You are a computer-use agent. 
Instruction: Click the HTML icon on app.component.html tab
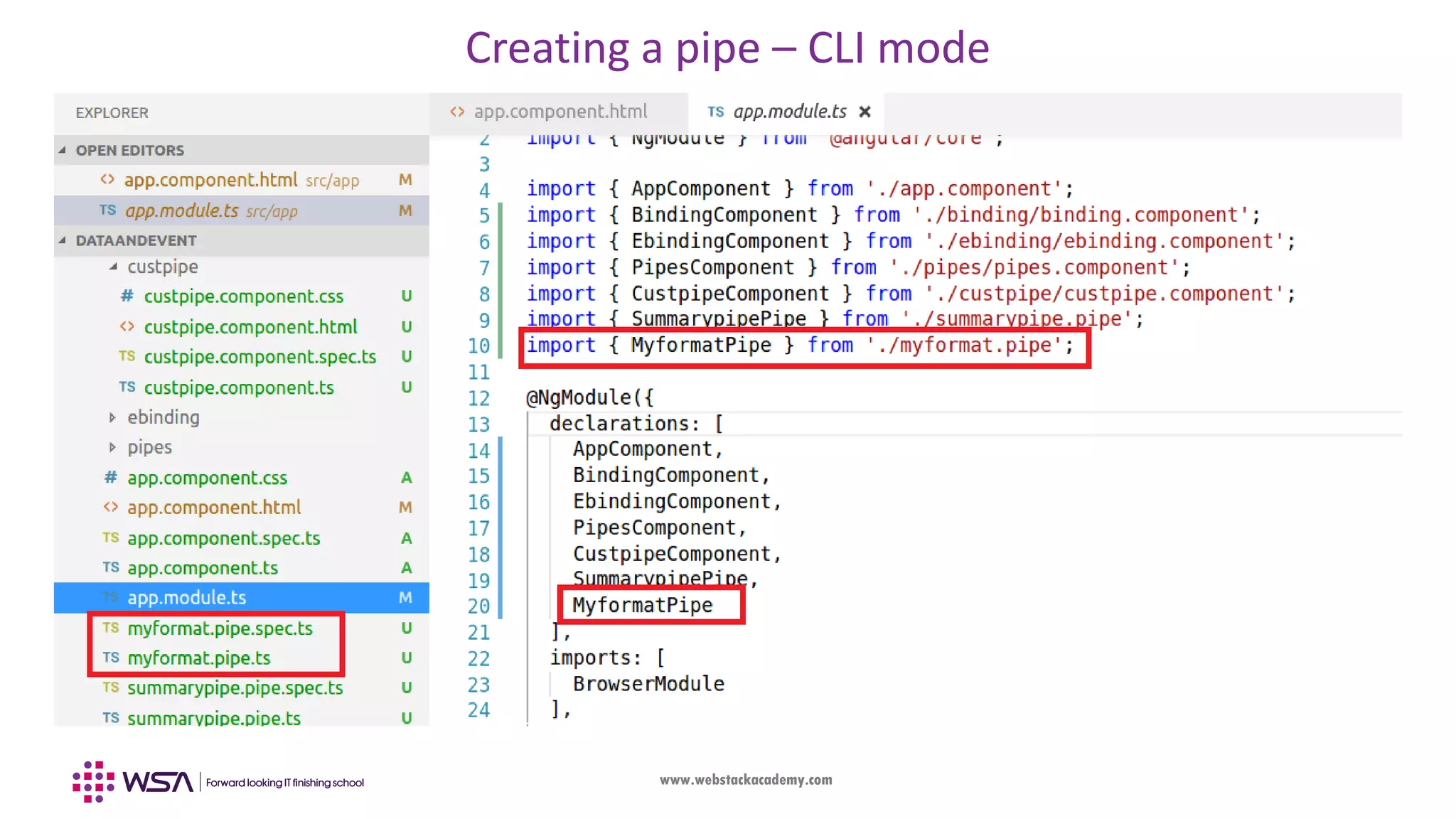click(457, 112)
